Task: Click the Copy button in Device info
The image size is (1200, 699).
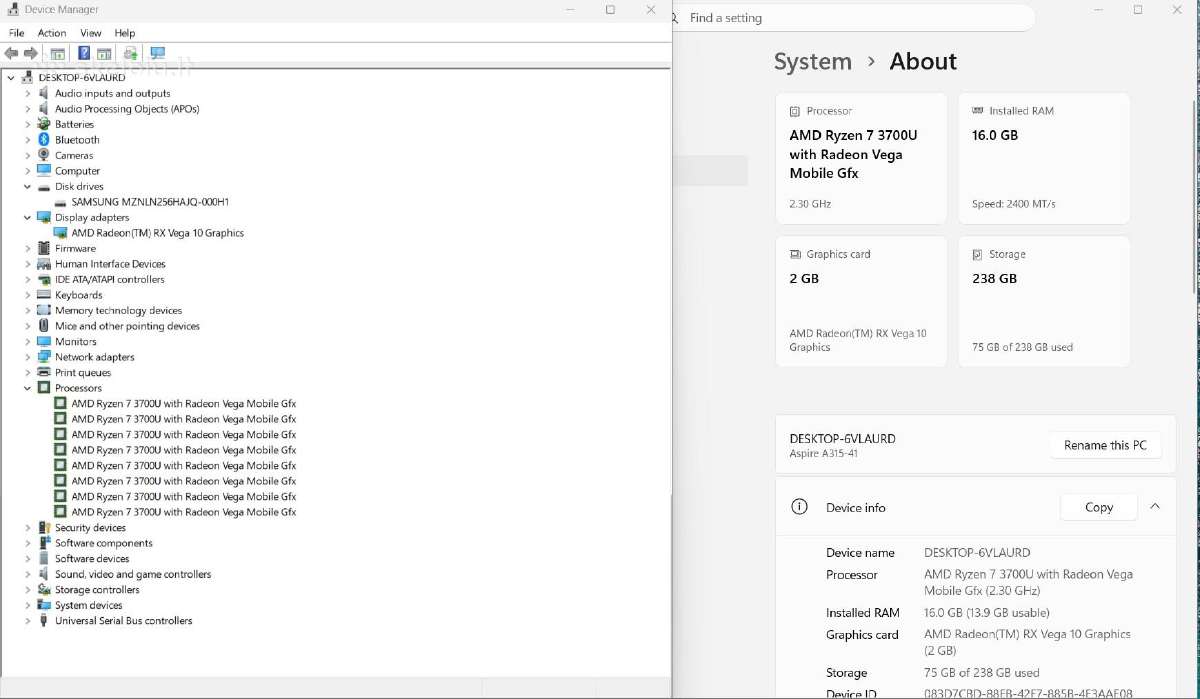Action: pos(1099,507)
